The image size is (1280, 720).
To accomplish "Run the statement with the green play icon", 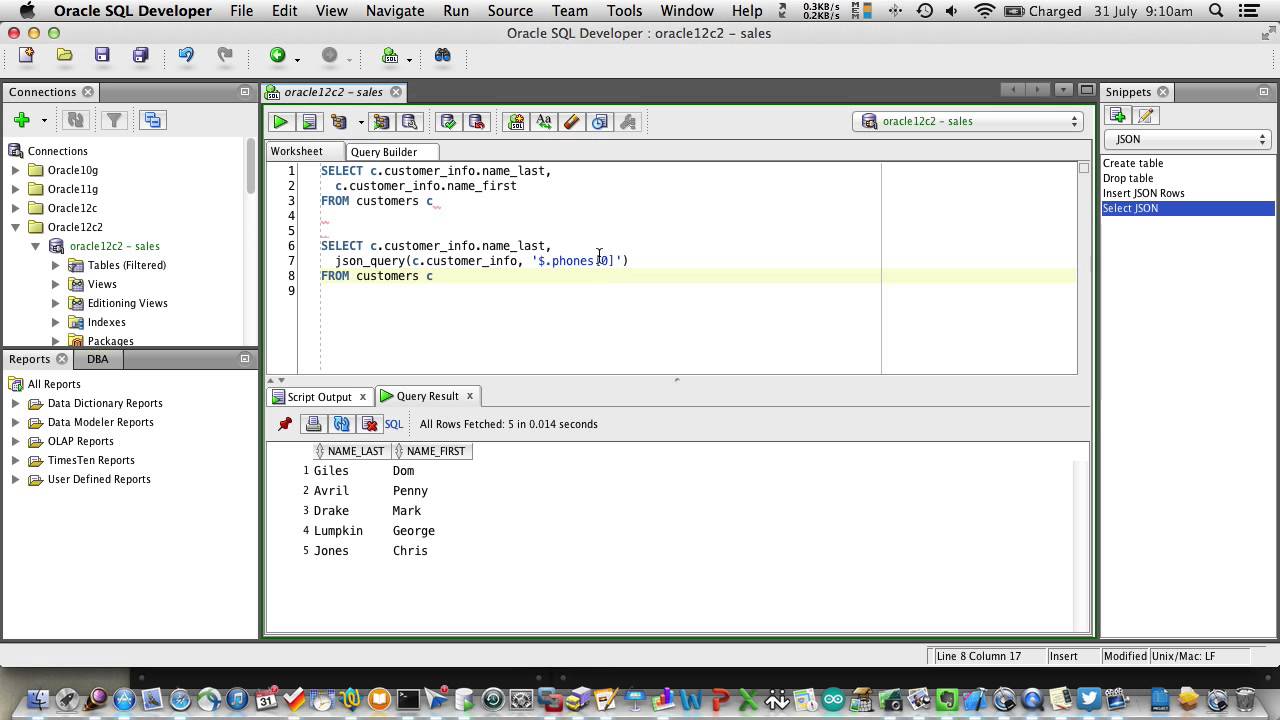I will coord(281,122).
